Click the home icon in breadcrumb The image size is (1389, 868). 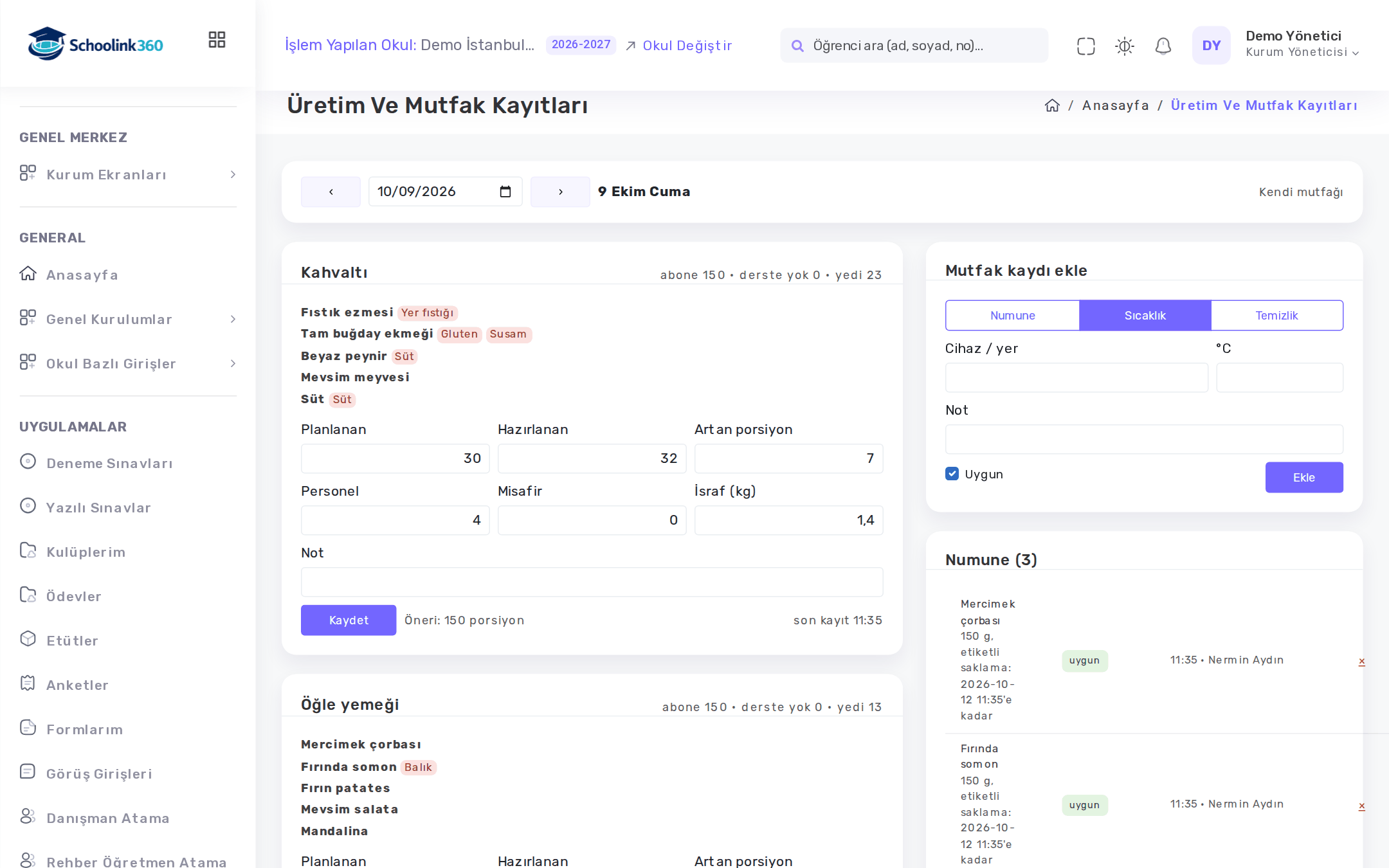[1052, 105]
